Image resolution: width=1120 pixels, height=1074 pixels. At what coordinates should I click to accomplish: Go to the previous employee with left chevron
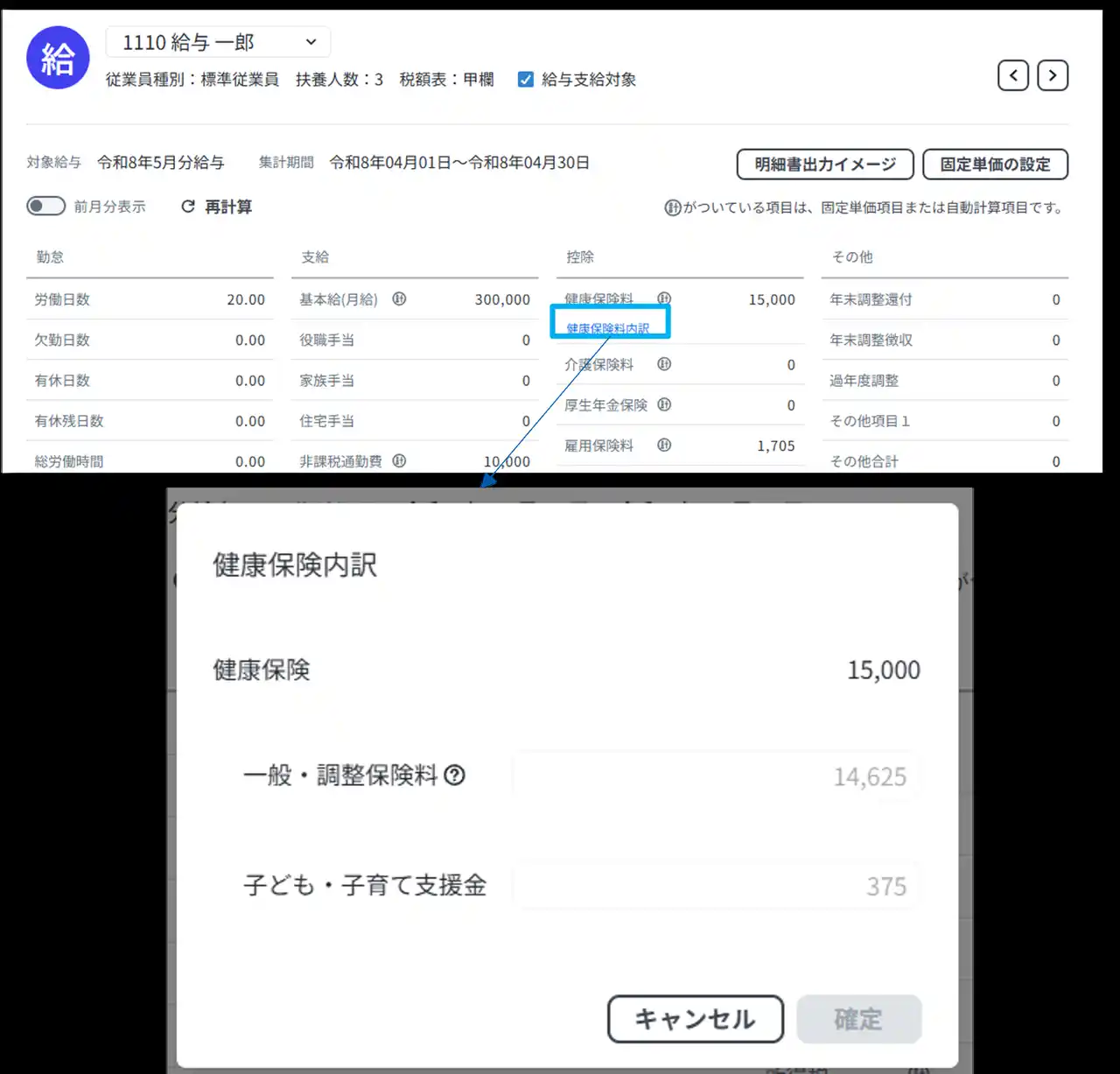pos(1013,76)
